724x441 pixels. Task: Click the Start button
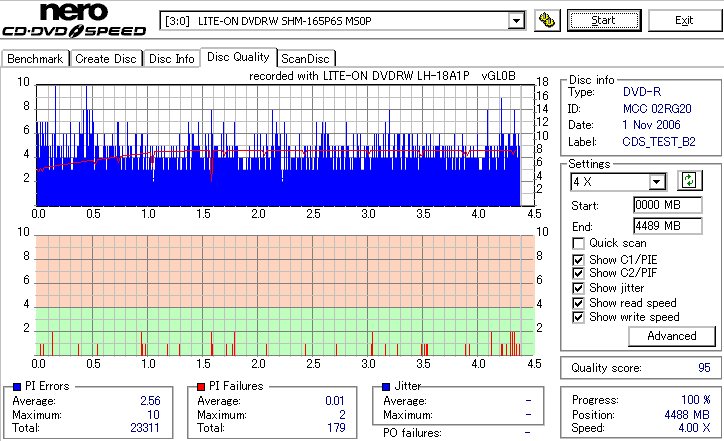604,20
